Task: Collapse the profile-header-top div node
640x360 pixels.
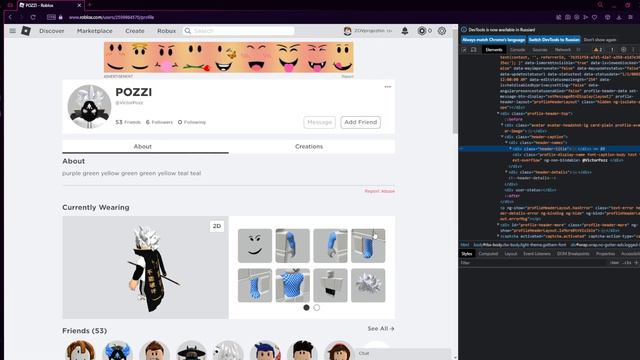Action: coord(498,113)
